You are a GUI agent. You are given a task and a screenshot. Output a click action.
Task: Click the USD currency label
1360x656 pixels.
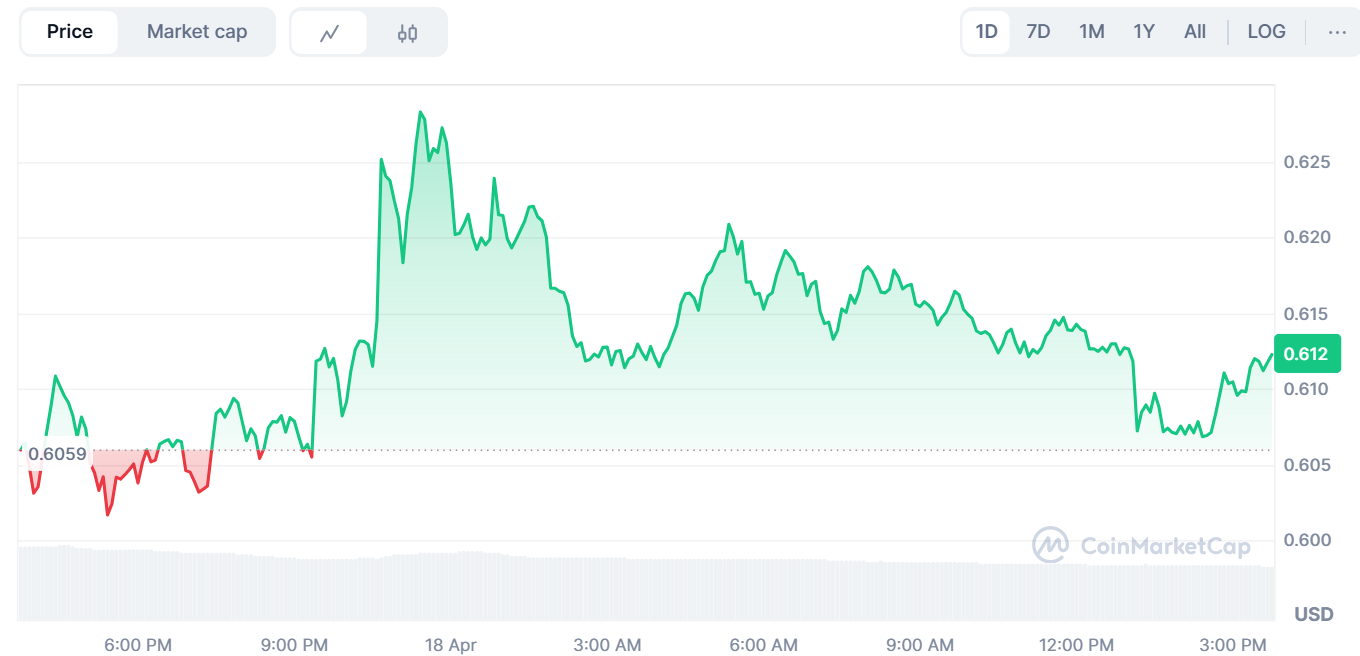[1313, 614]
